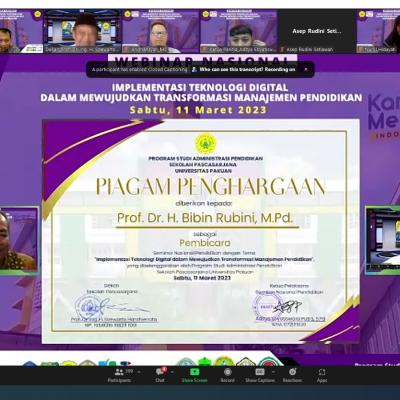Select the participant tile with black cap
The width and height of the screenshot is (400, 400).
point(82,31)
